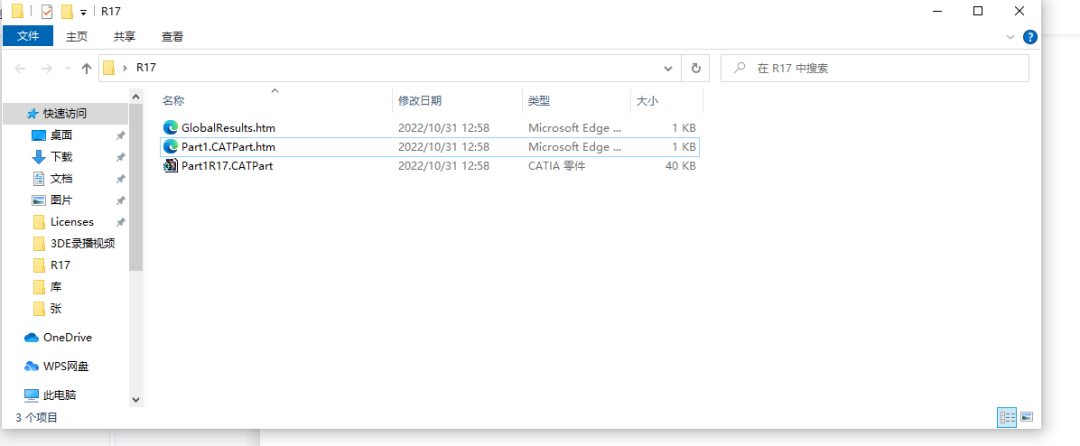
Task: Click the Edge icon of Part1.CATPart.htm
Action: 170,147
